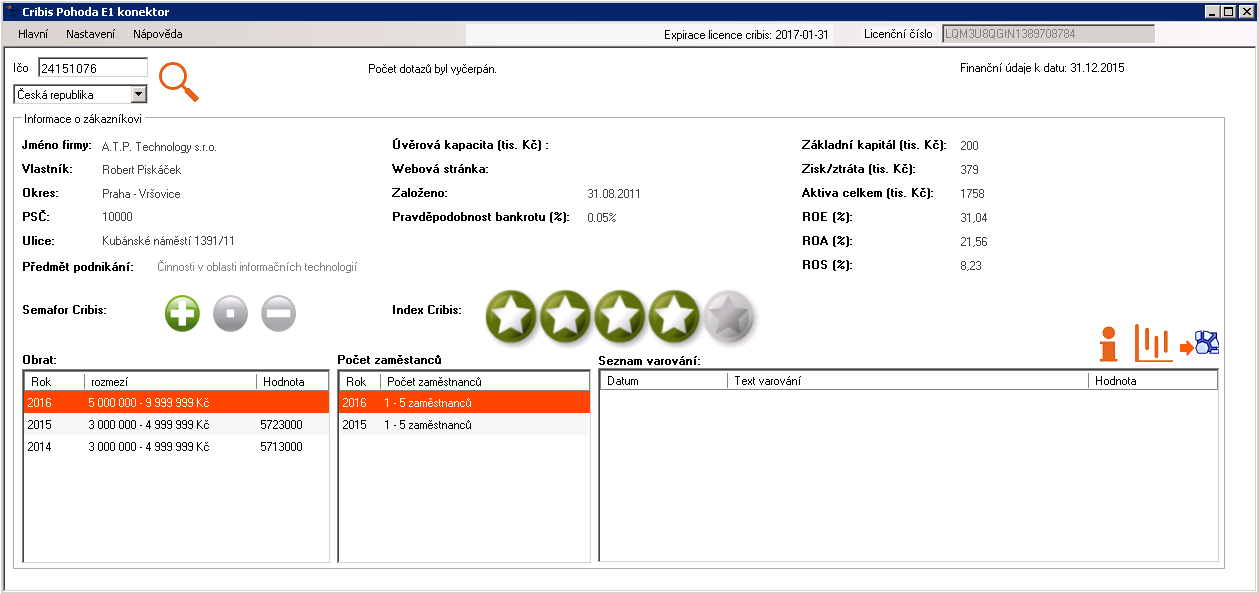Image resolution: width=1259 pixels, height=594 pixels.
Task: Click the gray minus Semafor circle
Action: 279,313
